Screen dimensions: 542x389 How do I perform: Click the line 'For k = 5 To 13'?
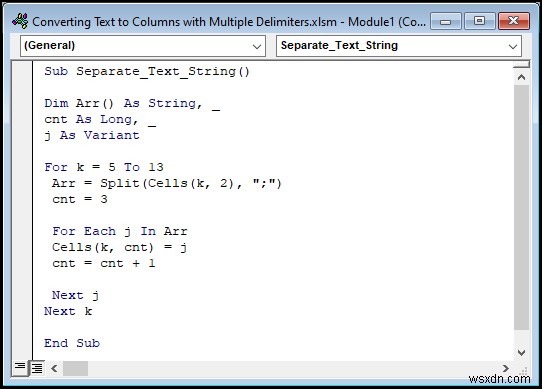(x=104, y=167)
